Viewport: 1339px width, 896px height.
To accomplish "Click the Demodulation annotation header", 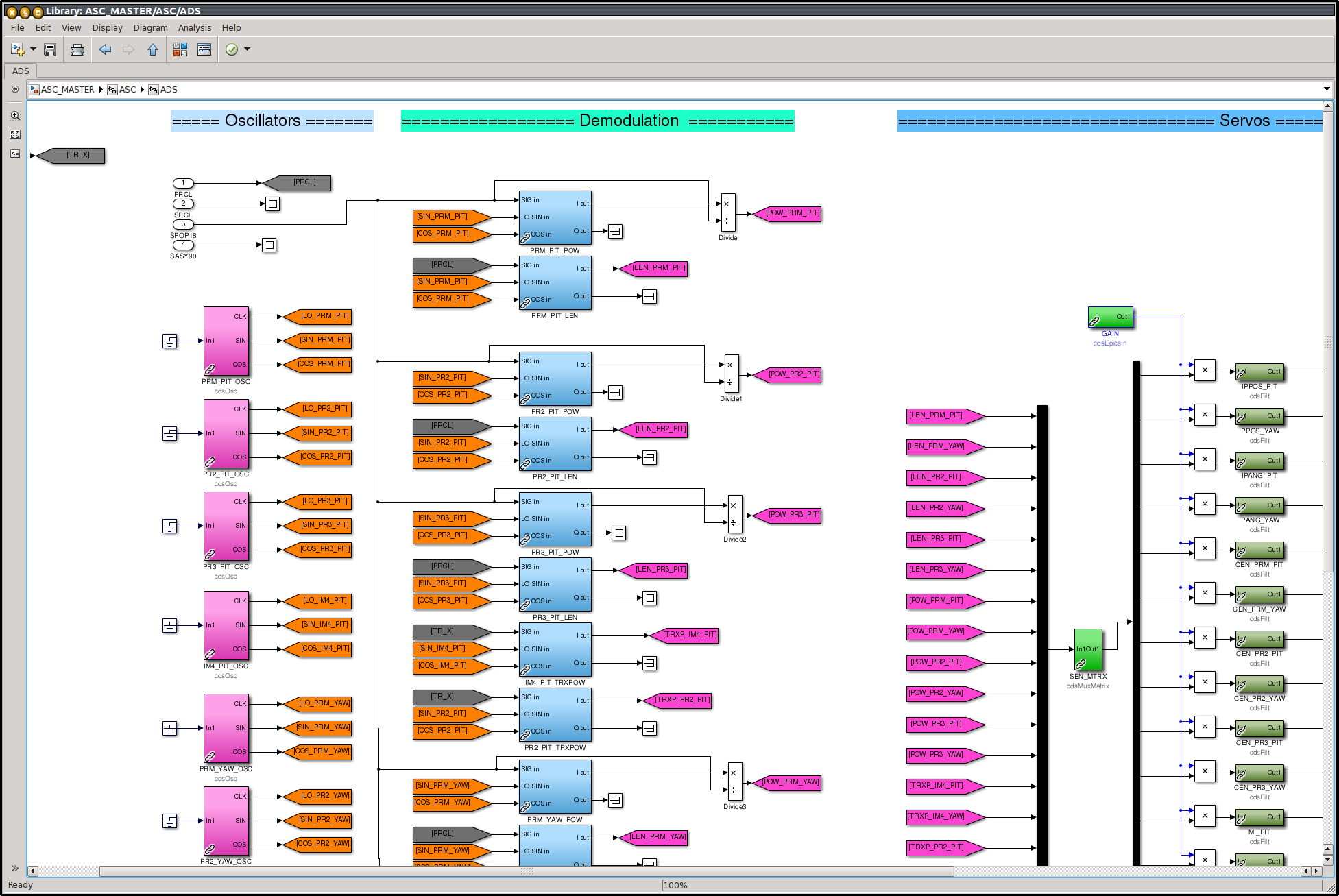I will pos(598,121).
